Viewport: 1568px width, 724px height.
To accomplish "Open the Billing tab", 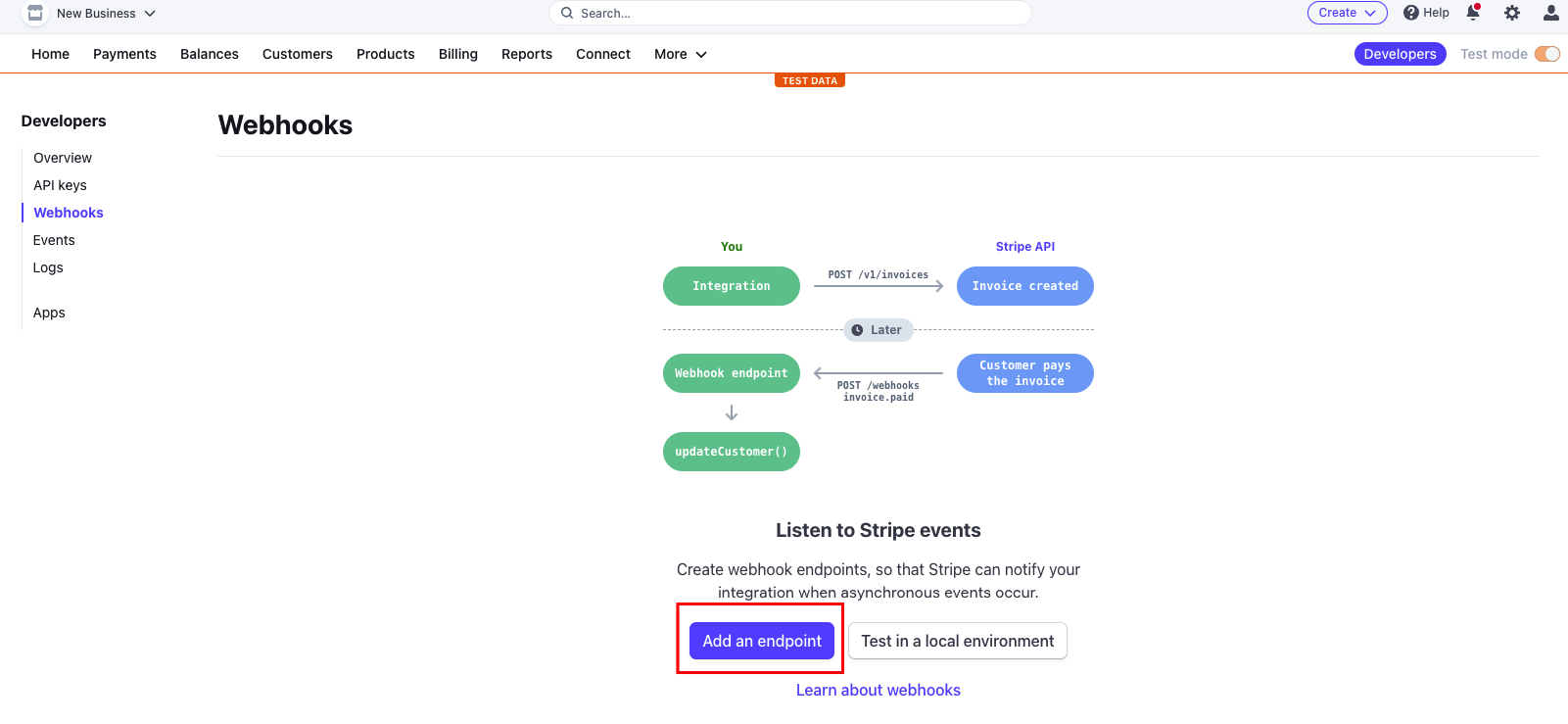I will click(x=458, y=54).
